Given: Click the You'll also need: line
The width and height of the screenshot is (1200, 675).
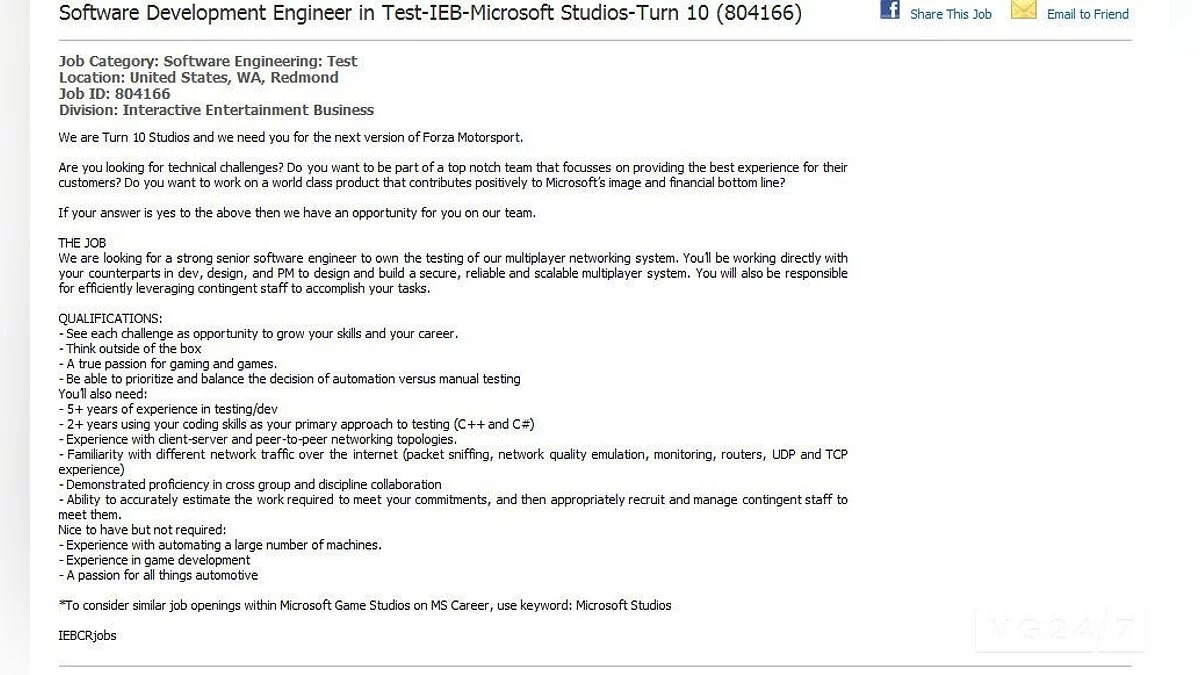Looking at the screenshot, I should [103, 394].
